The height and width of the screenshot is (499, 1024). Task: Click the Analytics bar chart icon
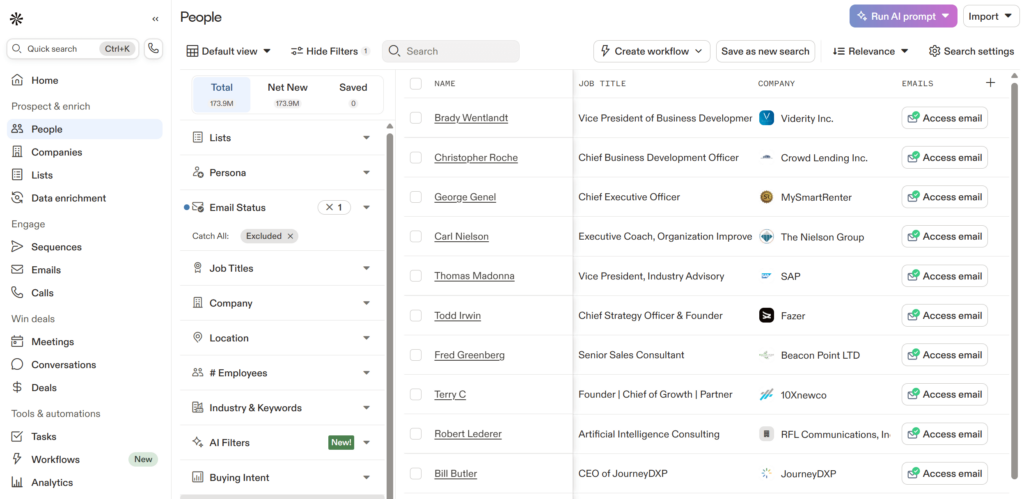[17, 483]
